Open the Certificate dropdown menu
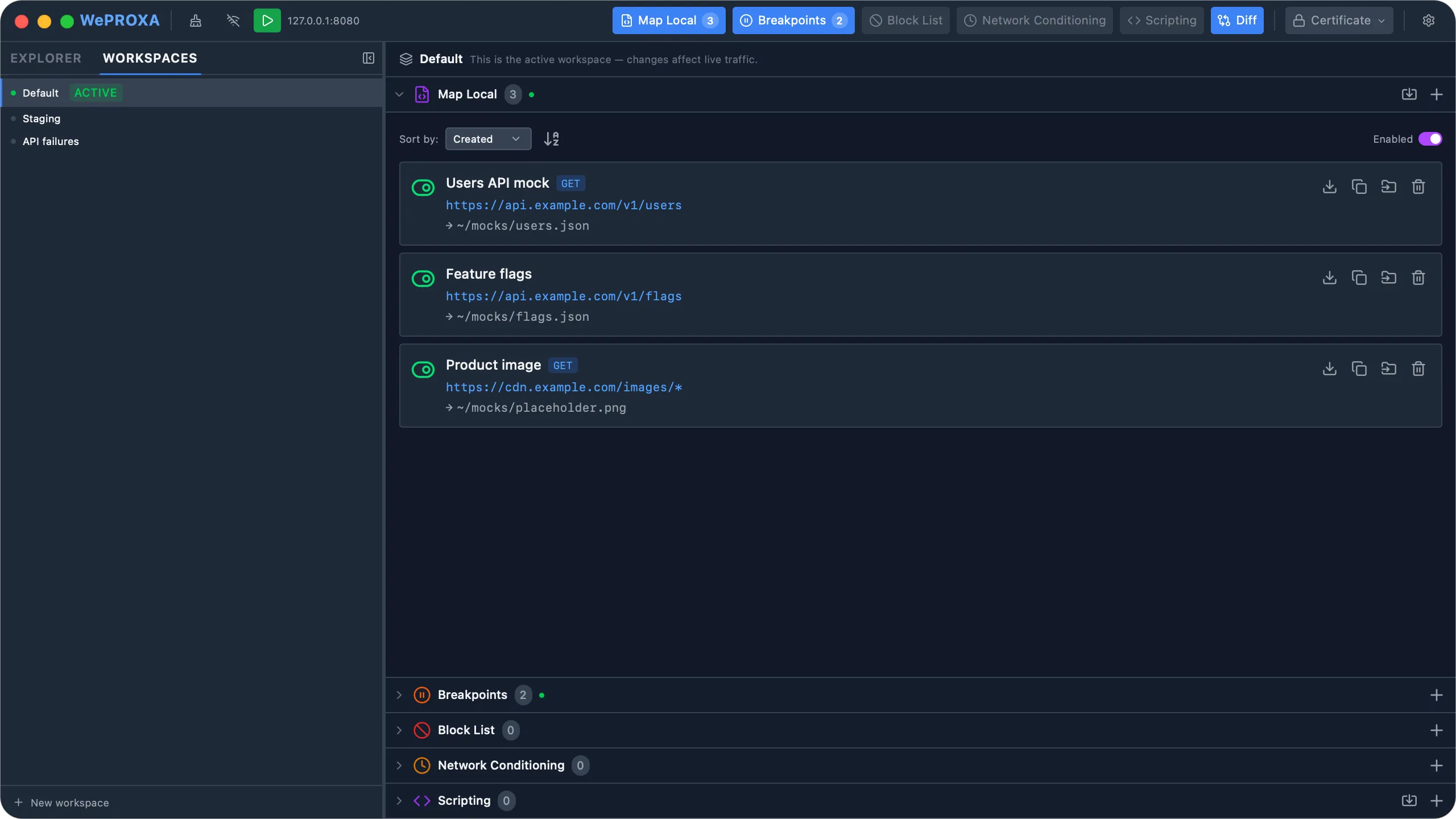Screen dimensions: 1456x819 [x=1339, y=20]
